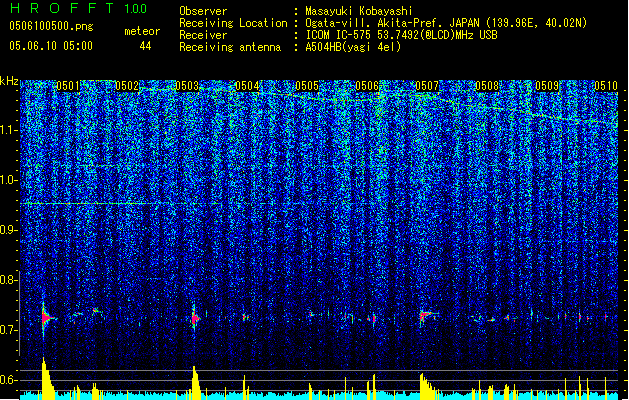Click the 1.1 kHz axis label

9,130
